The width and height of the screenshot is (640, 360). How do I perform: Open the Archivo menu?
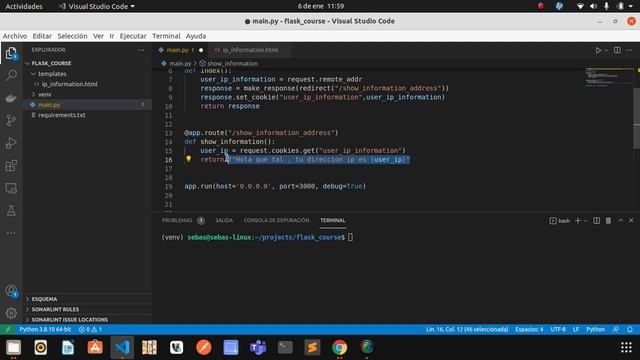15,36
